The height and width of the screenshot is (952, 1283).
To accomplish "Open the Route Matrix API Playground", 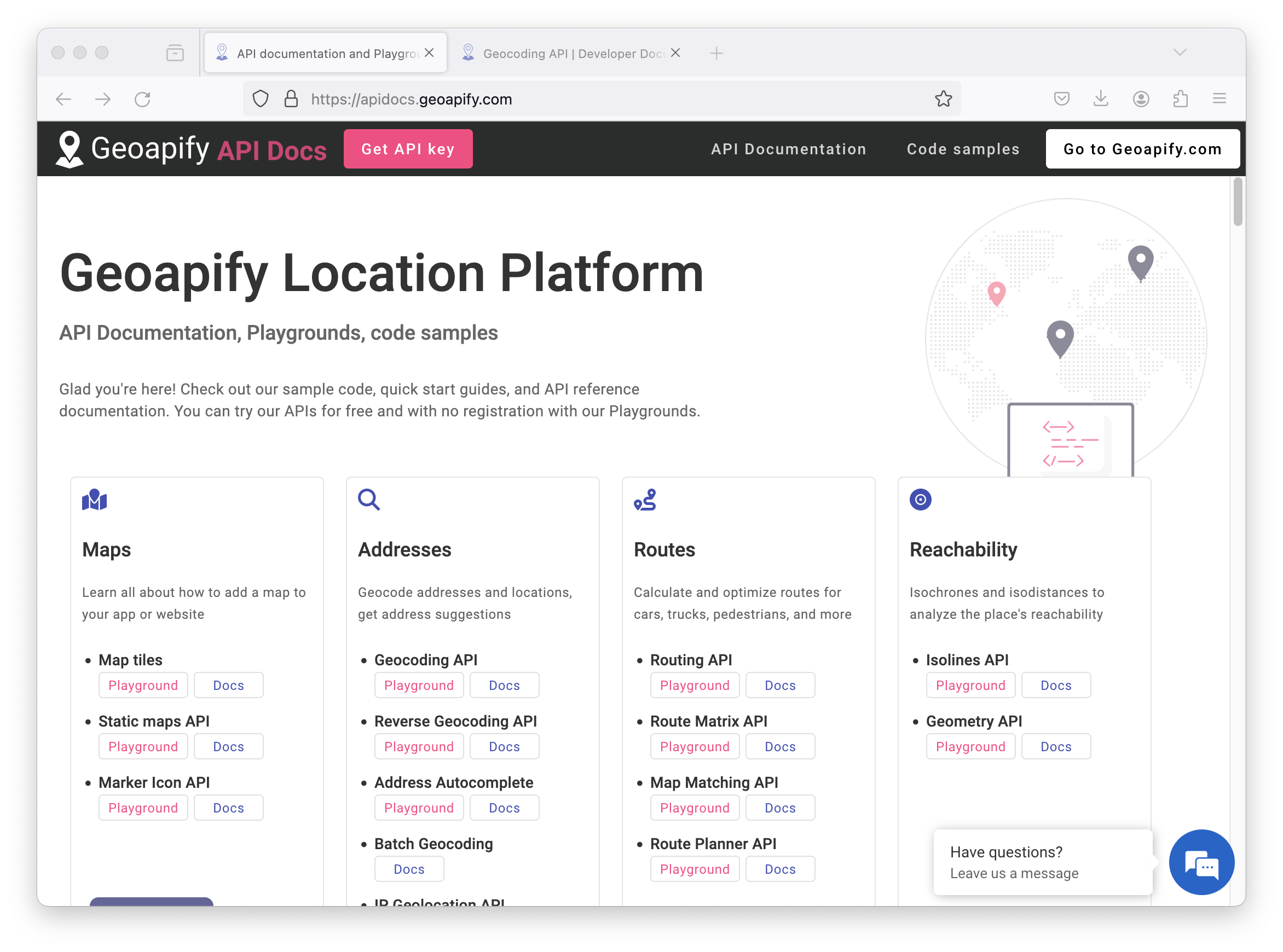I will (695, 747).
